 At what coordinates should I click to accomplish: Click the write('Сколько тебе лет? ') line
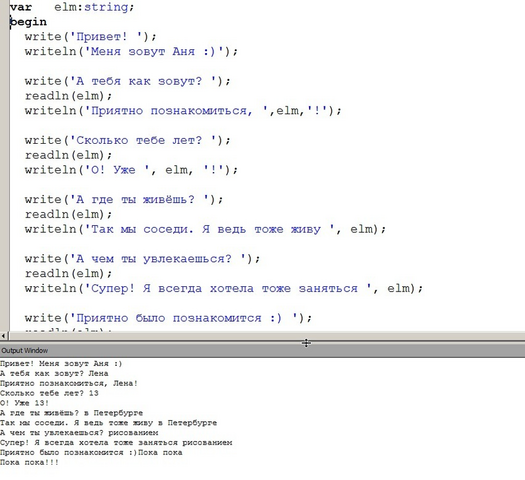pyautogui.click(x=128, y=140)
